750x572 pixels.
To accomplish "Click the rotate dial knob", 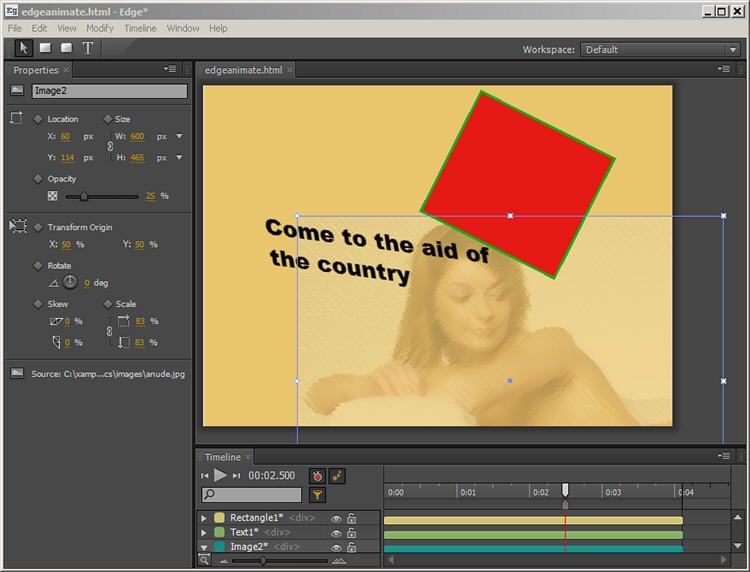I will coord(70,282).
